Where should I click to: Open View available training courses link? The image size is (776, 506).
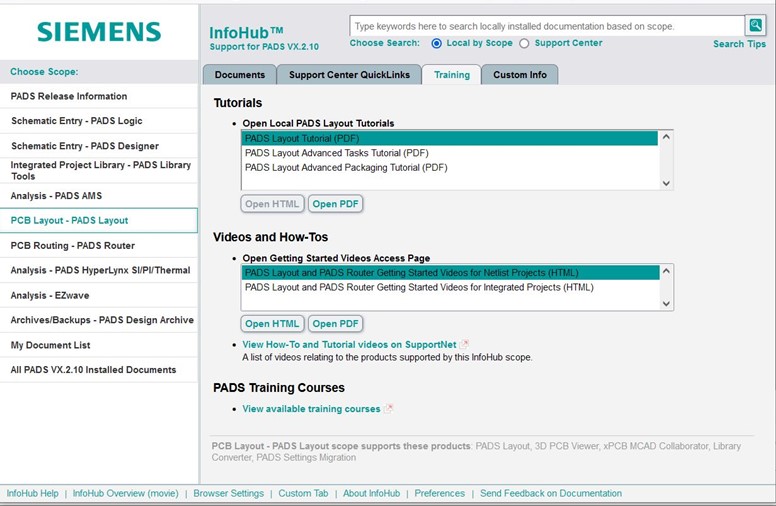coord(311,409)
